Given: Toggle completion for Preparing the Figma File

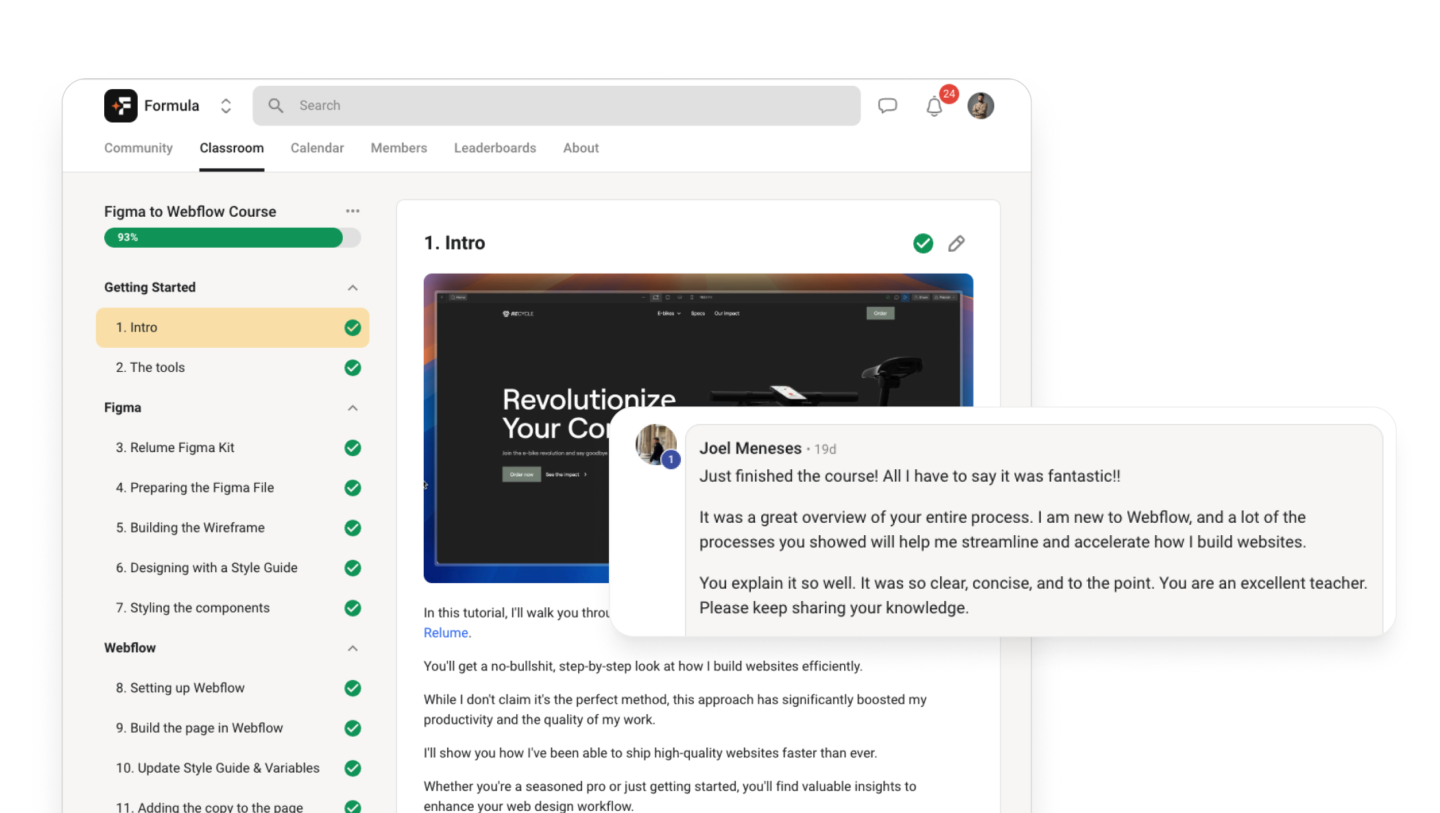Looking at the screenshot, I should 352,488.
